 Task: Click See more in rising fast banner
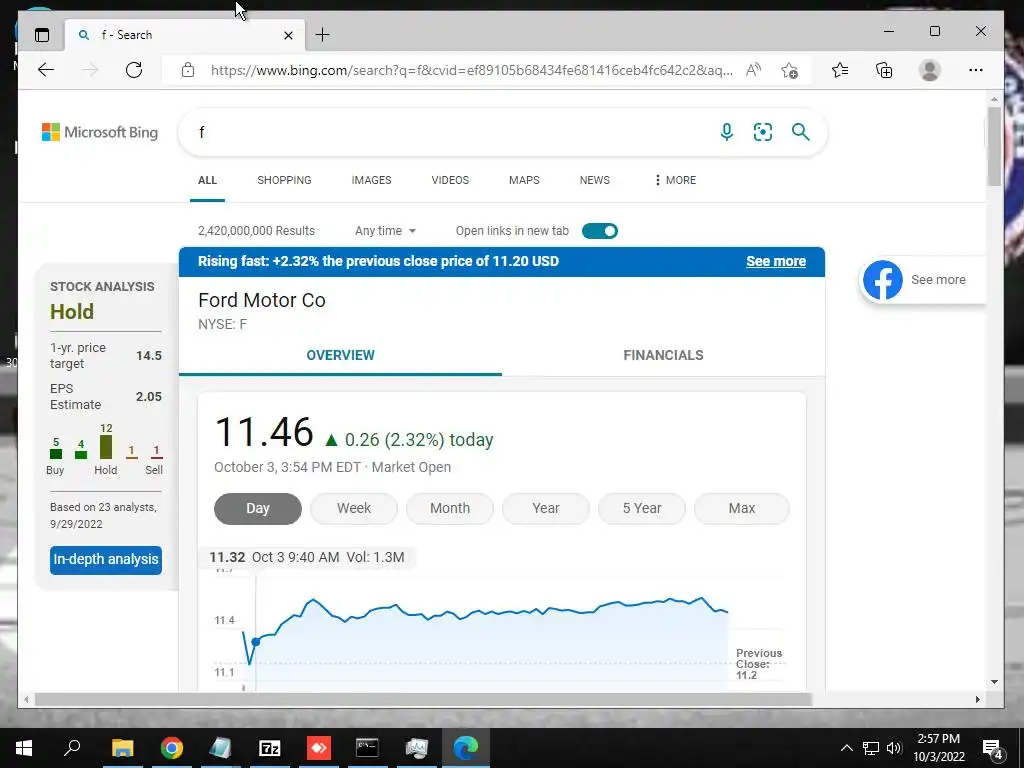point(776,261)
